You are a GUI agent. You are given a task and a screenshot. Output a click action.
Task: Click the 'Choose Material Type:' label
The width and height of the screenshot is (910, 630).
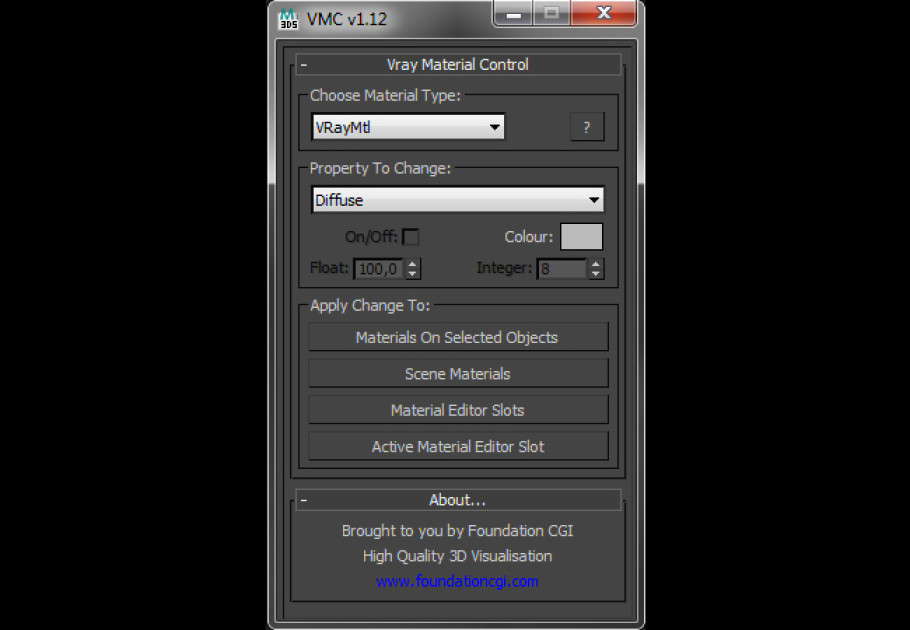point(385,95)
